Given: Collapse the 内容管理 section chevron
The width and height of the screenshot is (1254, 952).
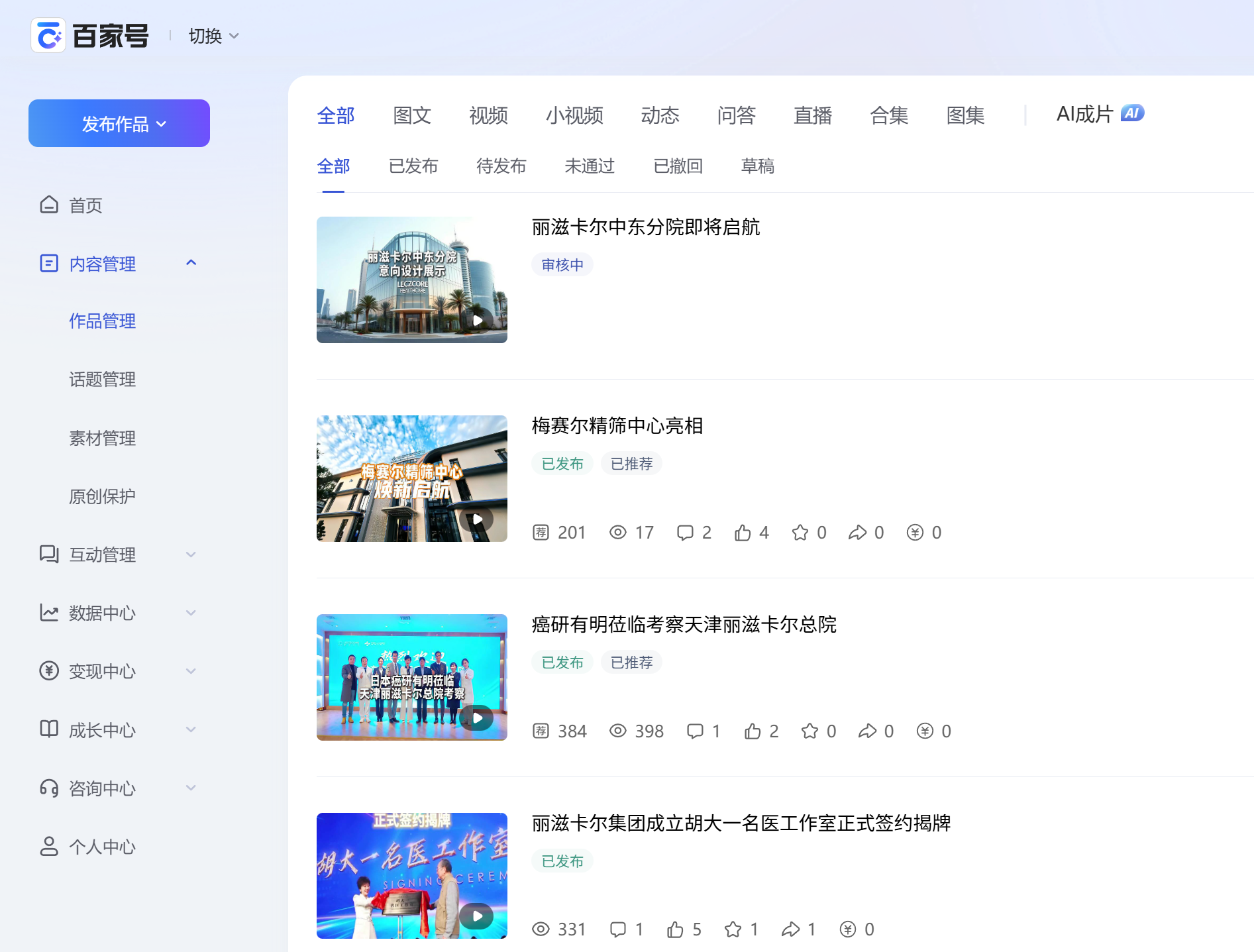Looking at the screenshot, I should [x=191, y=263].
